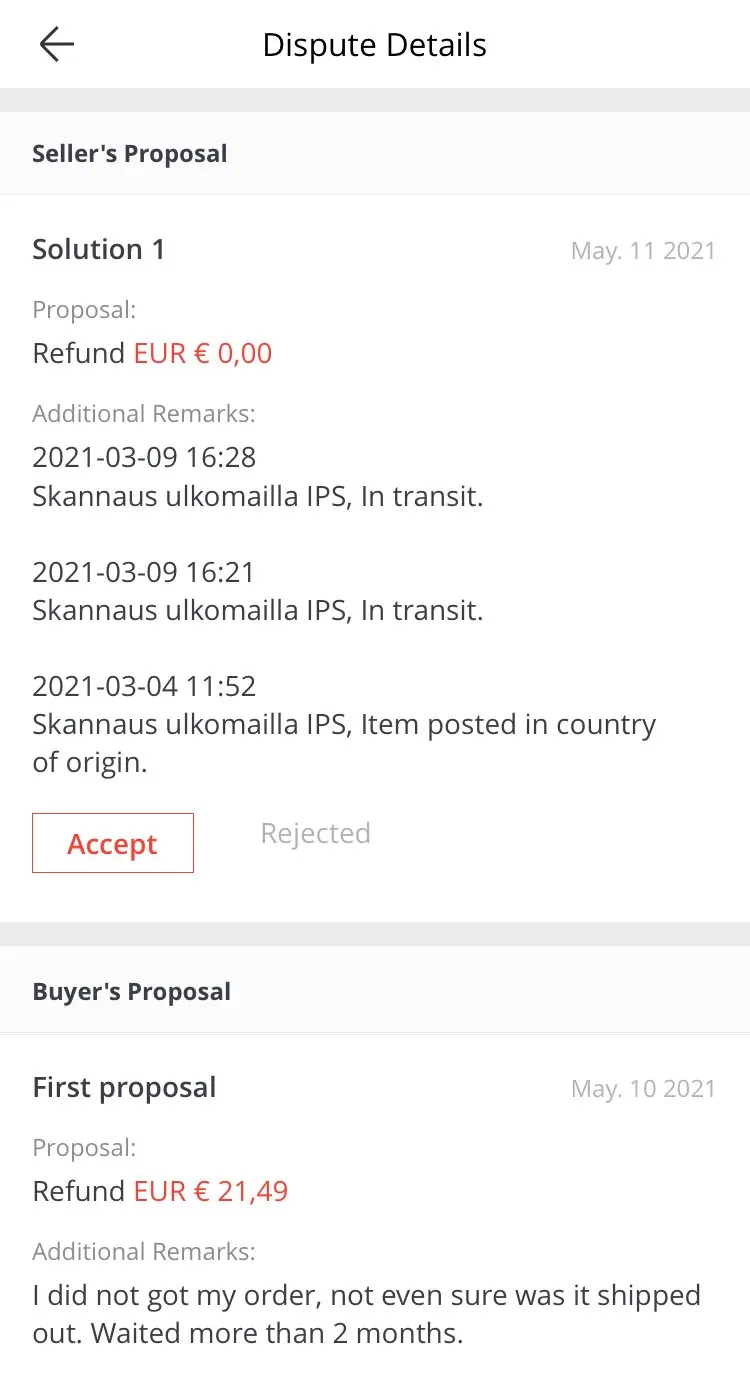Tap the back arrow icon
750x1385 pixels.
(57, 44)
